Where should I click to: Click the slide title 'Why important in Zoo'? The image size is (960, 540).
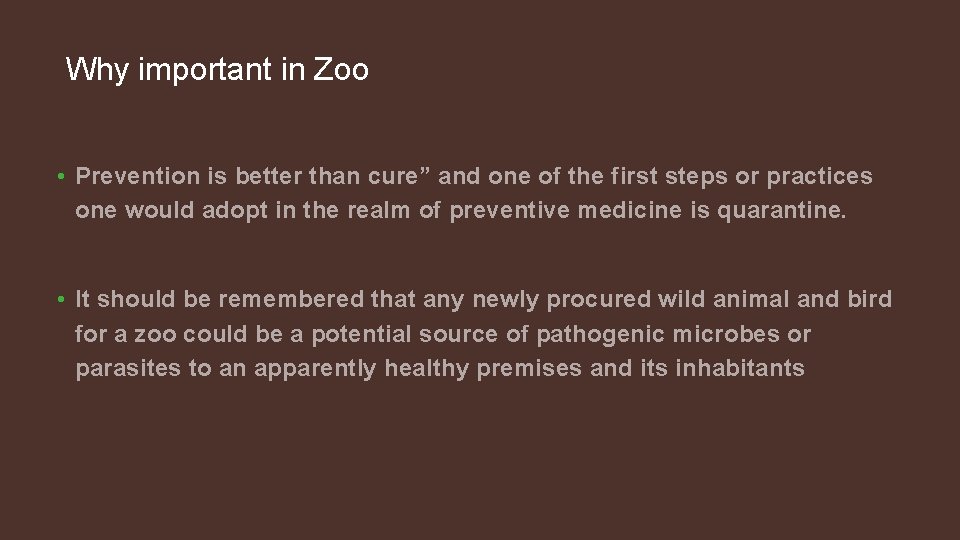(x=217, y=70)
